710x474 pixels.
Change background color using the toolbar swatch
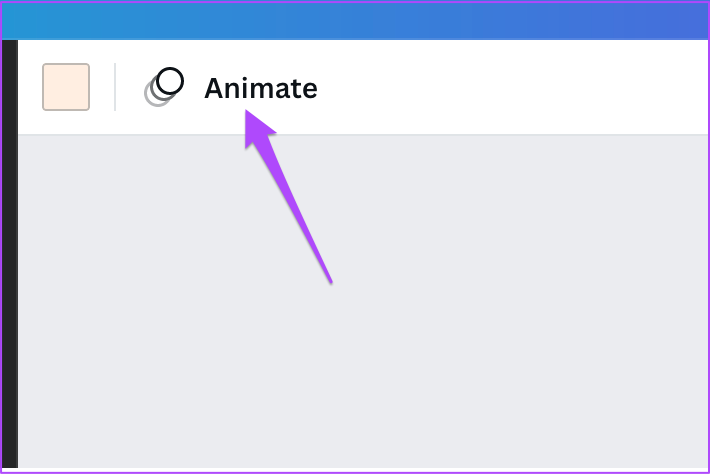coord(66,87)
